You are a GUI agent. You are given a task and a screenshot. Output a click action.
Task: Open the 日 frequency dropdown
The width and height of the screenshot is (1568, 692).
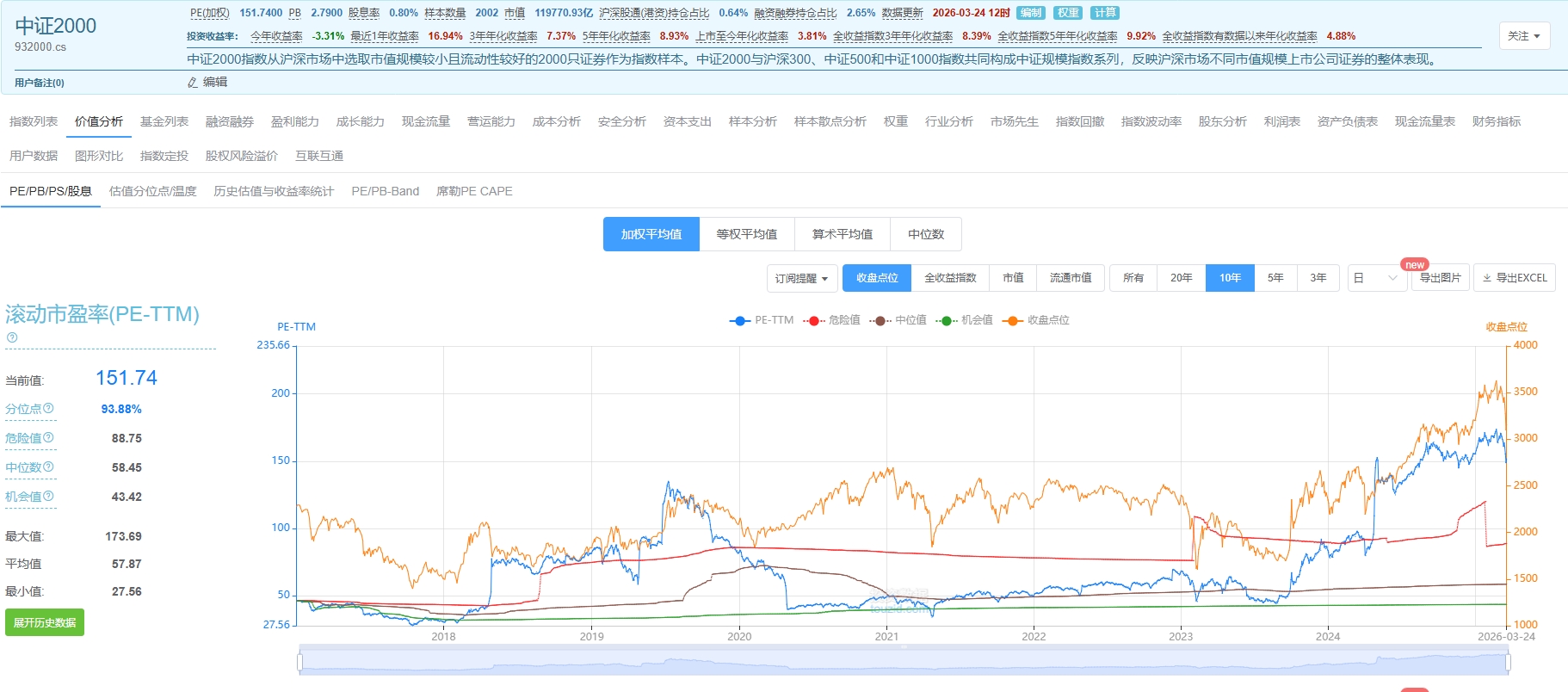pos(1376,278)
